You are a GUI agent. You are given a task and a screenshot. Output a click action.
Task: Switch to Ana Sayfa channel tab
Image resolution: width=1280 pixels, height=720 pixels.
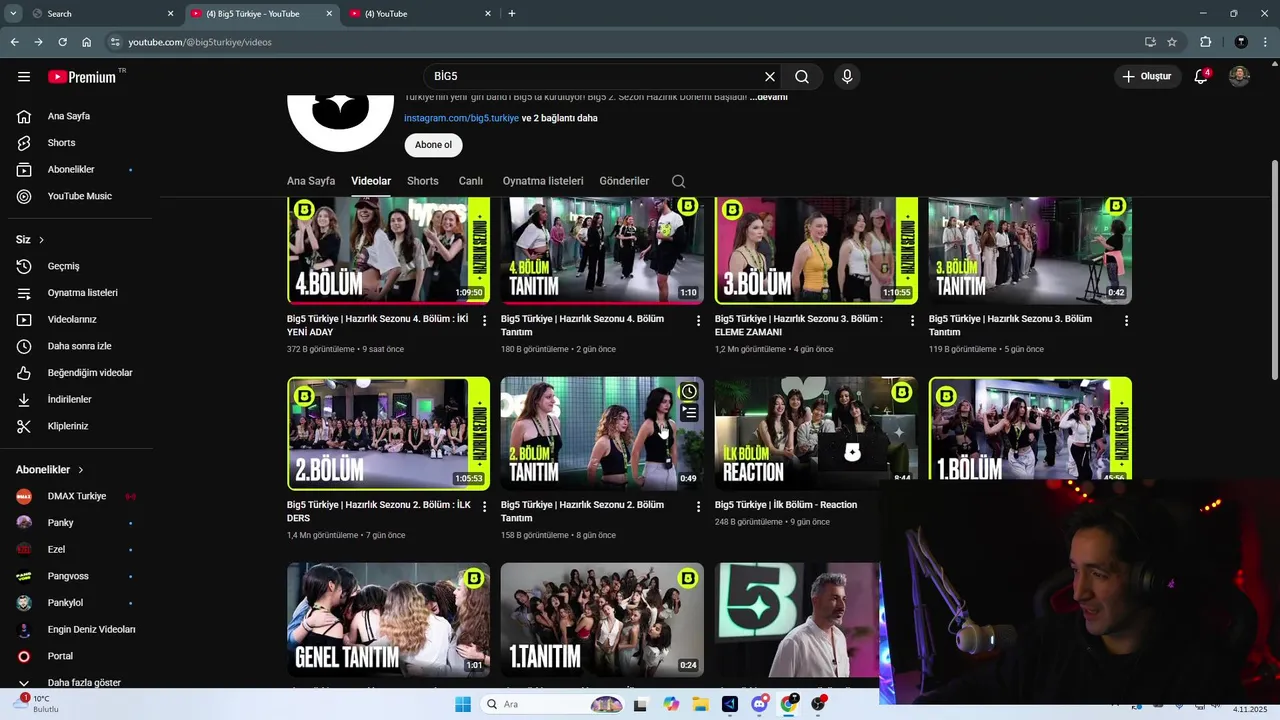(x=311, y=181)
